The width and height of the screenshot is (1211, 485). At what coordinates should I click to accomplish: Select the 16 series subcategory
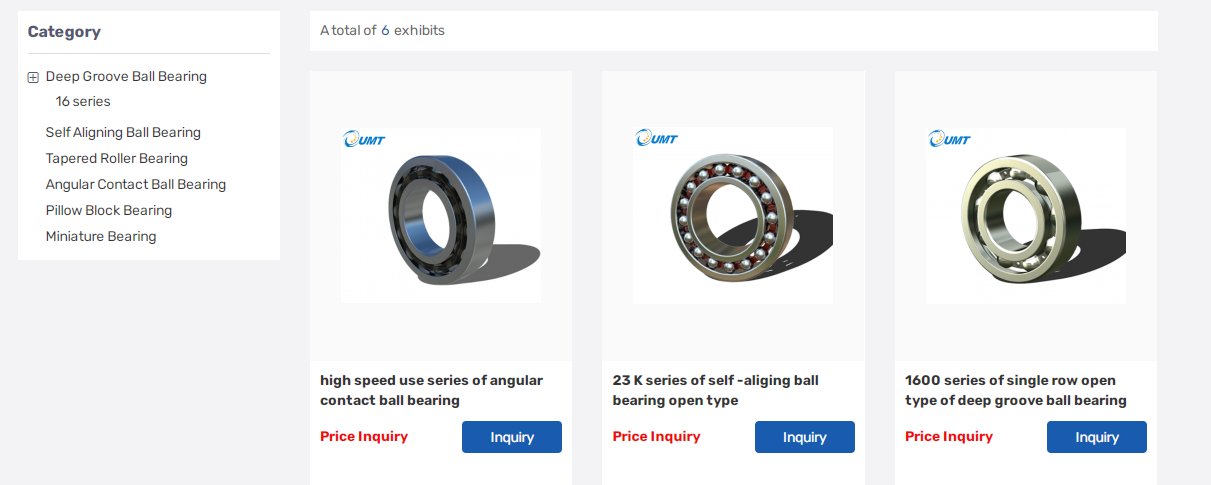83,102
